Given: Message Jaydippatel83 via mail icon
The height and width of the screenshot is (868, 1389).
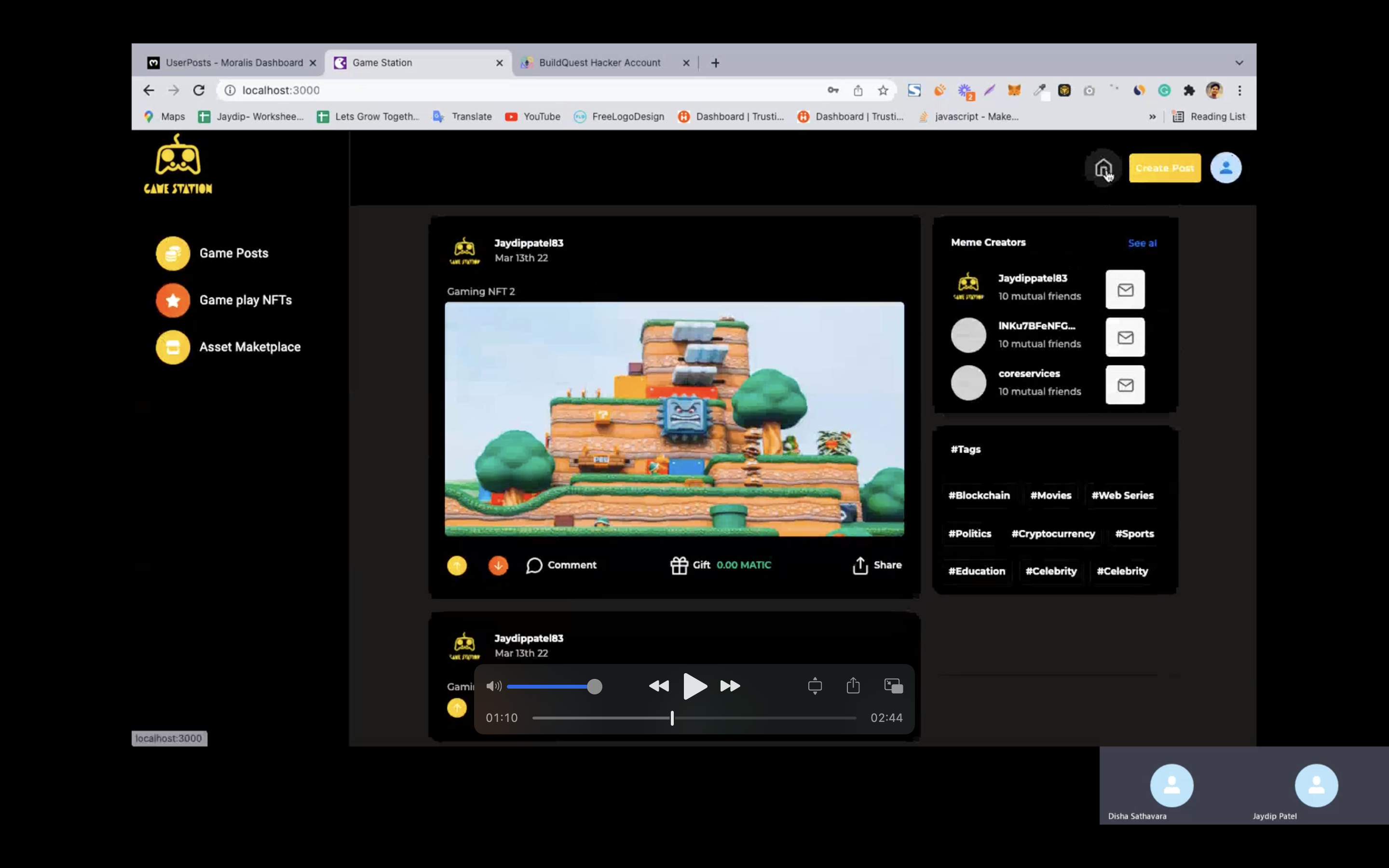Looking at the screenshot, I should tap(1125, 290).
